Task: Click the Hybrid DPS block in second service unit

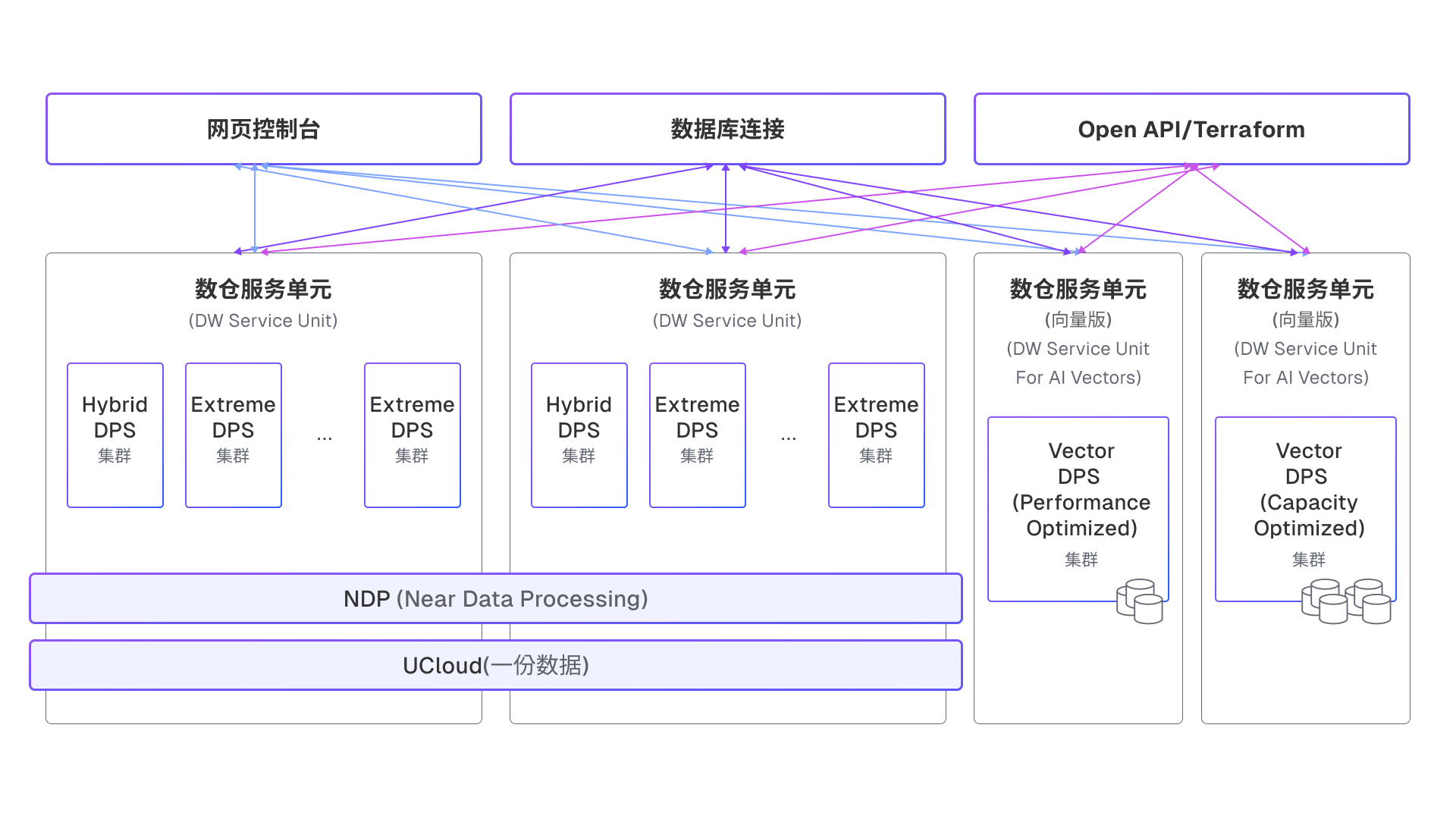Action: point(579,435)
